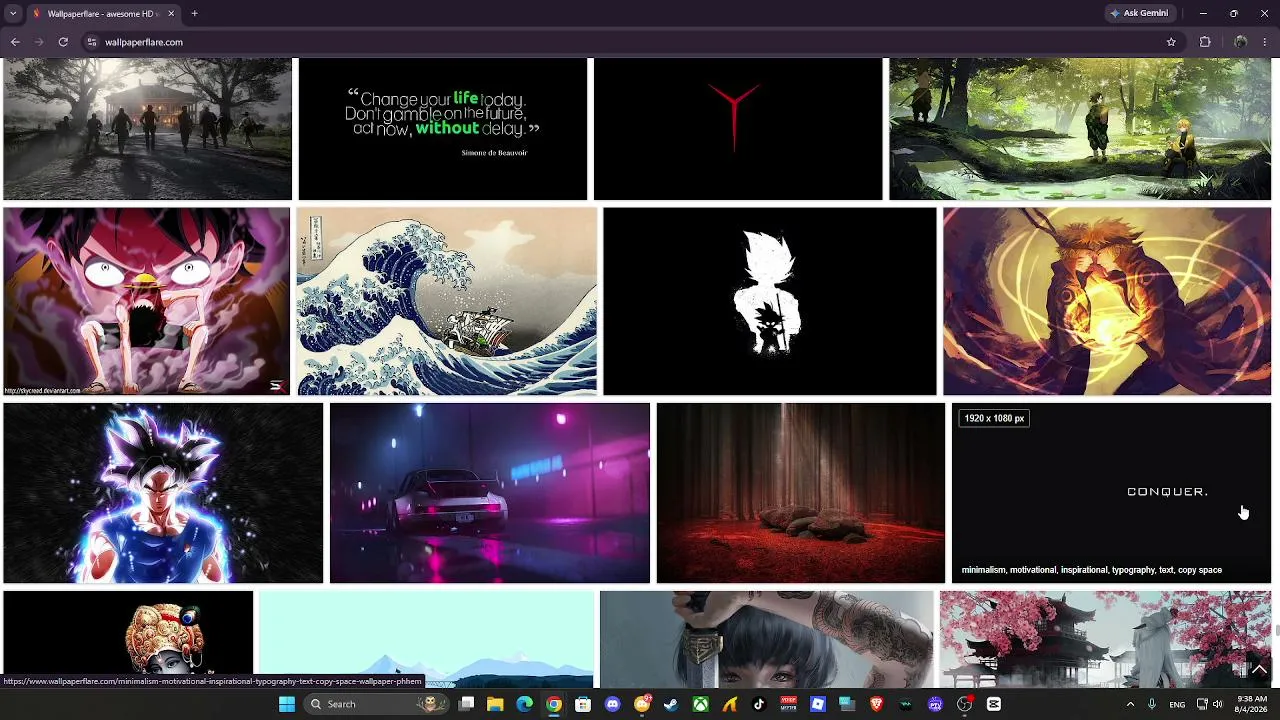Open a new browser tab
The width and height of the screenshot is (1280, 720).
194,14
